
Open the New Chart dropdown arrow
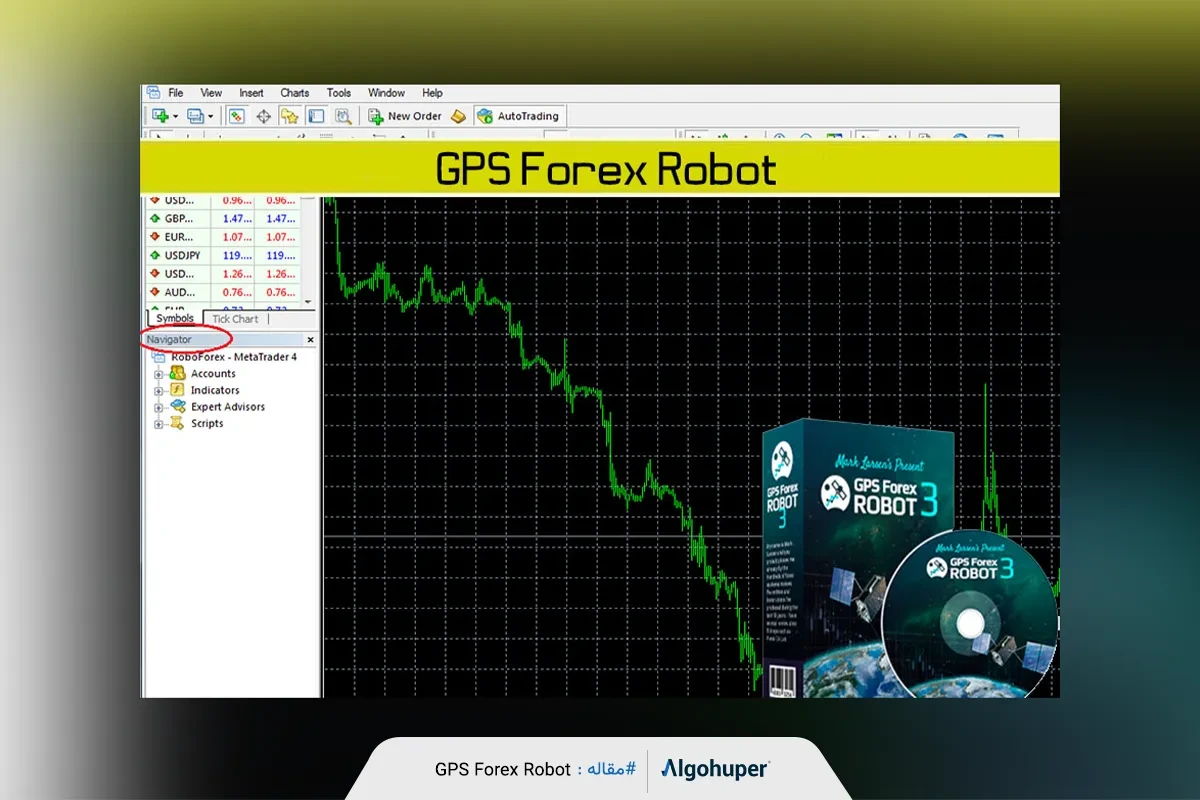175,116
